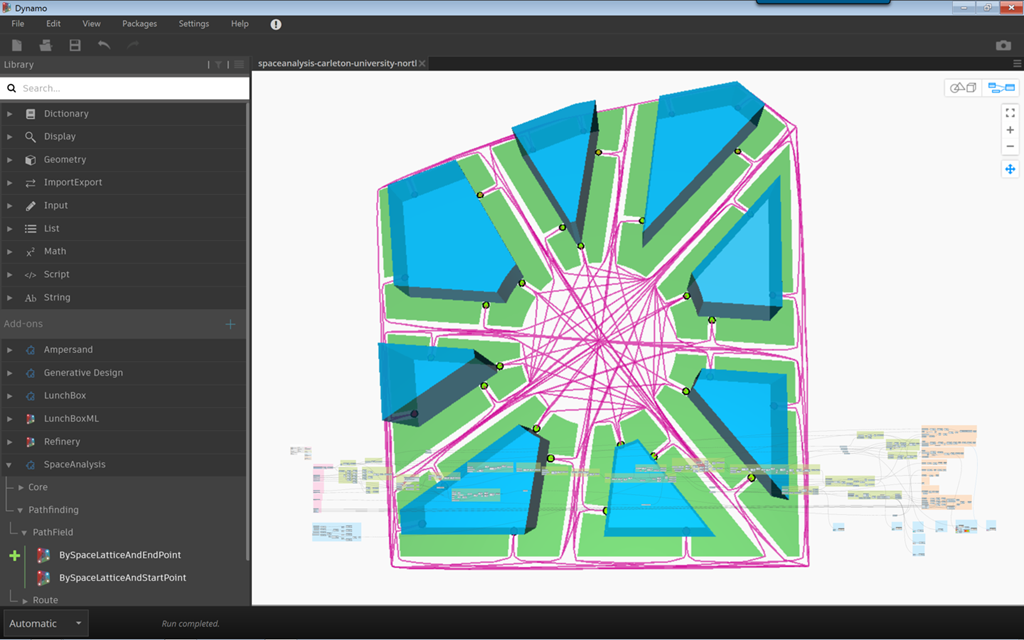1024x640 pixels.
Task: Select the BySpaceLatticeAndEndPoint node
Action: [x=119, y=555]
